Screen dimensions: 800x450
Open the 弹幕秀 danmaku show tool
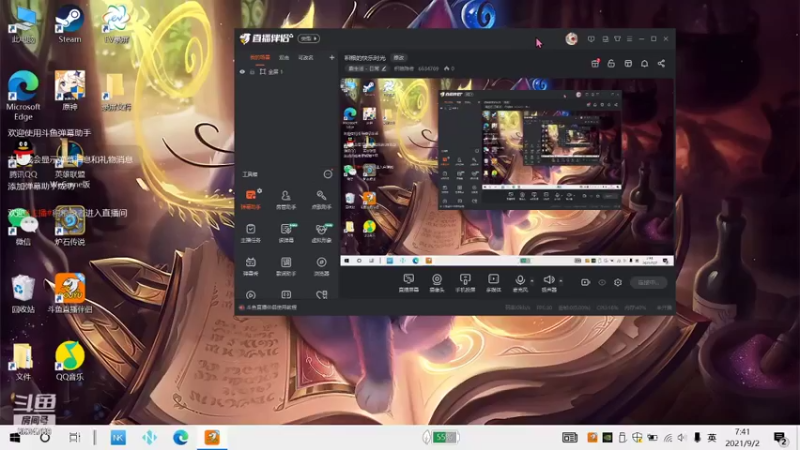[251, 266]
